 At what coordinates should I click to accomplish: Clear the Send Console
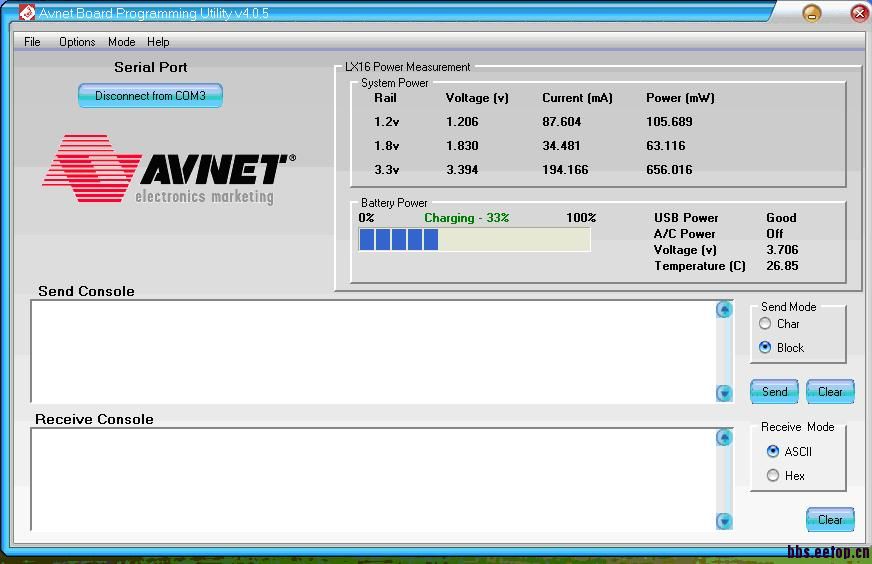830,392
